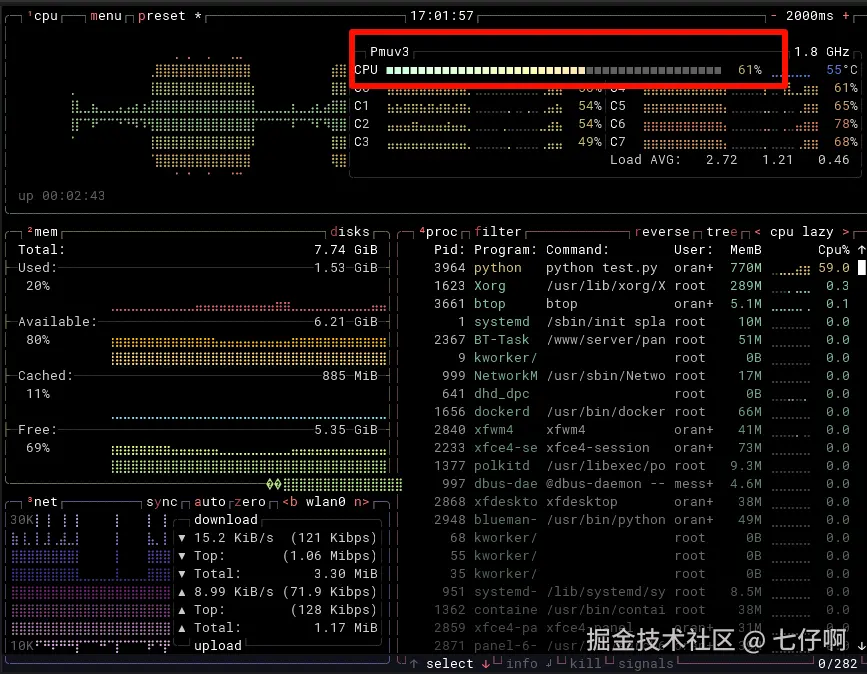This screenshot has width=867, height=674.
Task: Click the mem box title
Action: coord(45,232)
